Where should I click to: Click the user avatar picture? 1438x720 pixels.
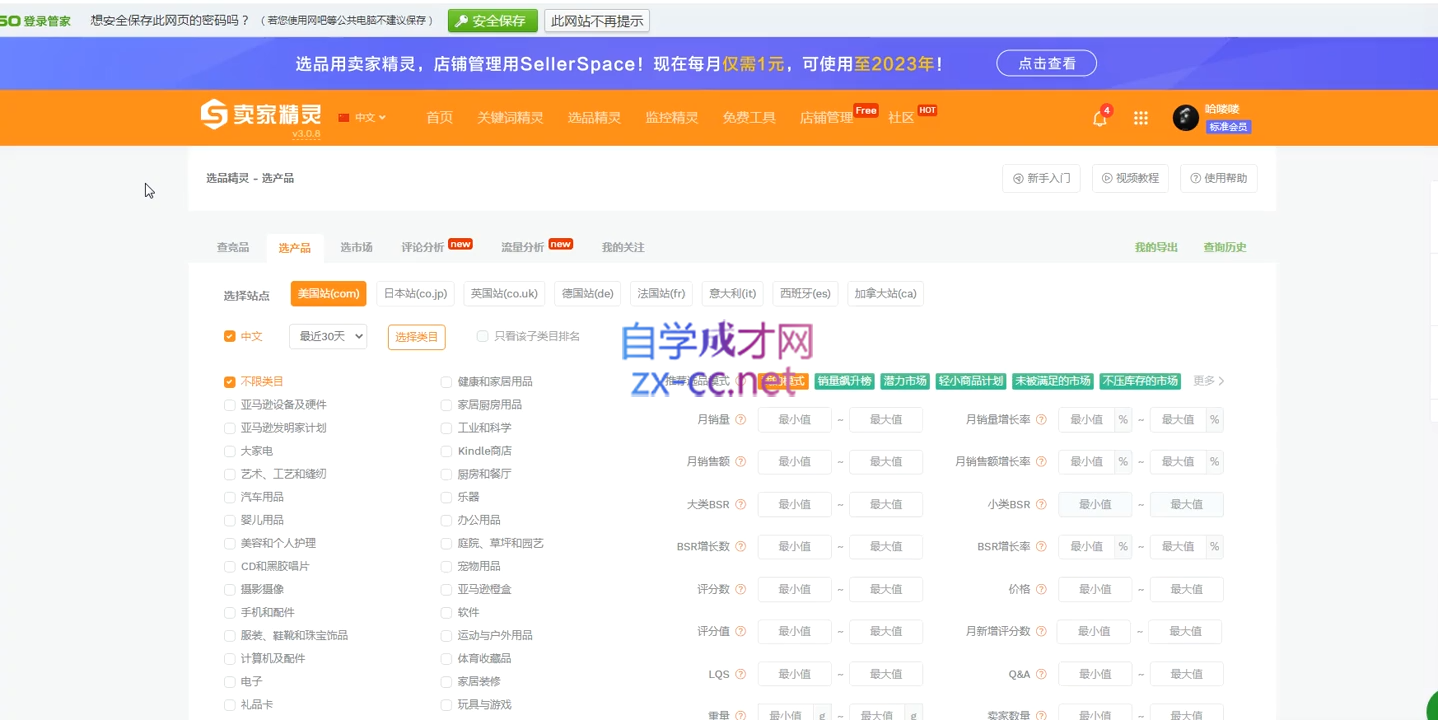[1185, 118]
